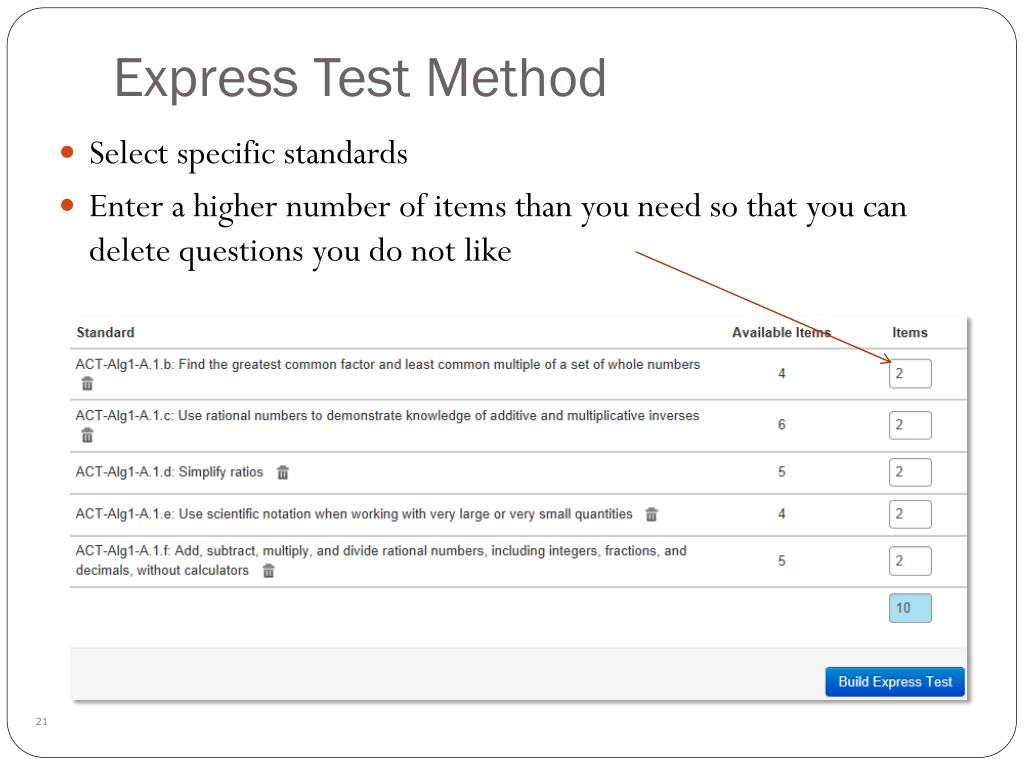Viewport: 1024px width, 768px height.
Task: Select the Items box for additive inverses row
Action: (910, 425)
